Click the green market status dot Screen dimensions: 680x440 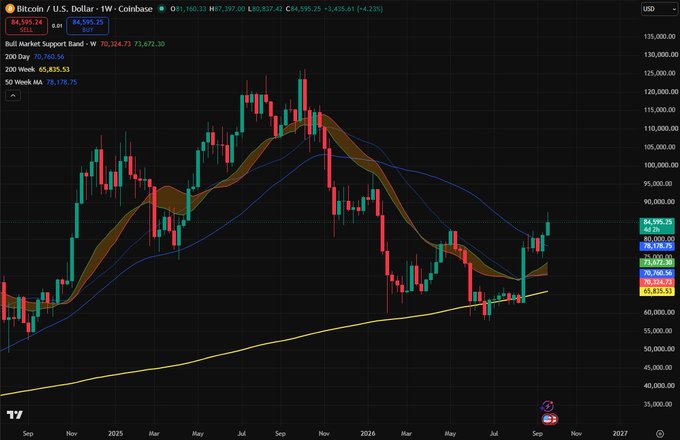click(162, 9)
